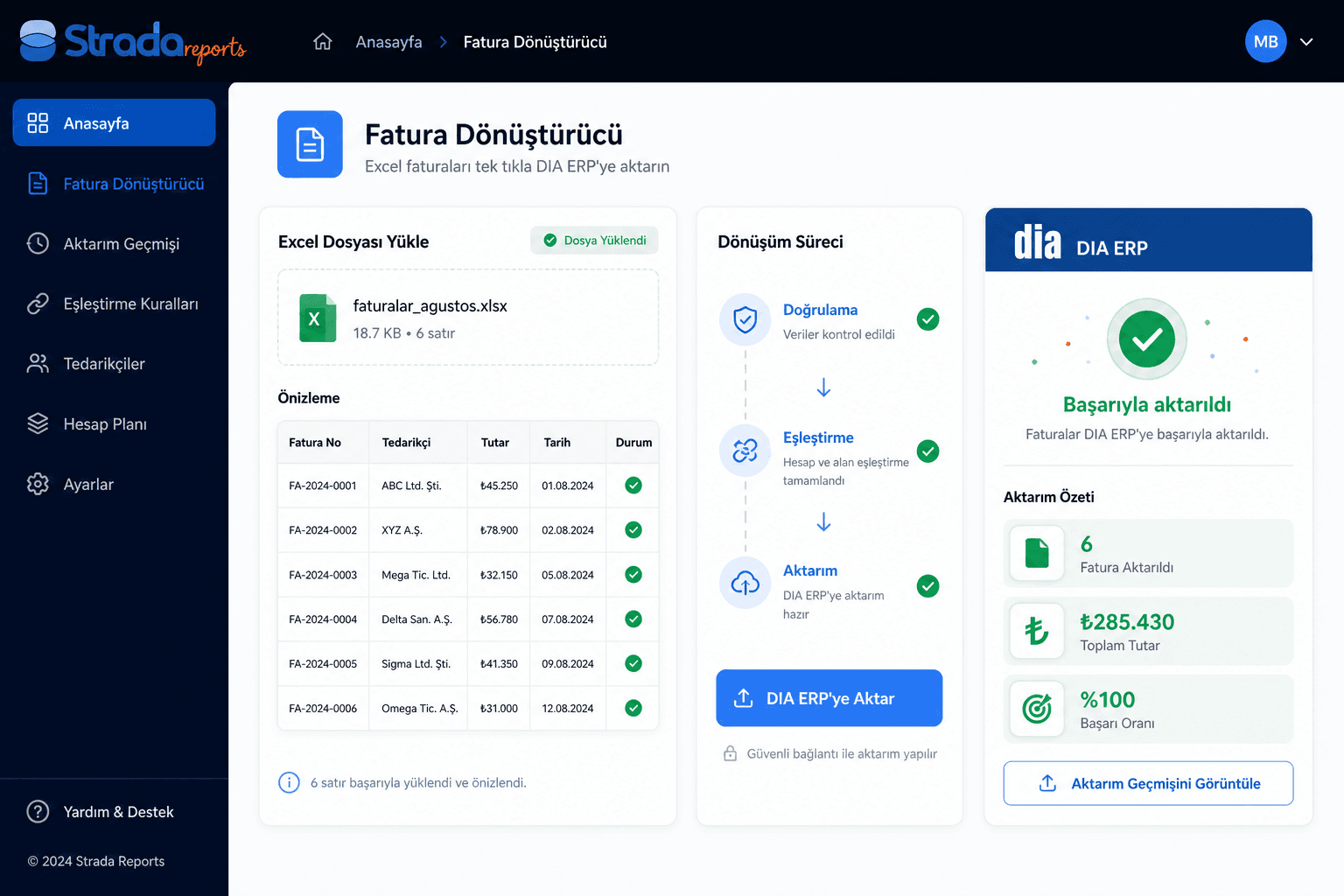The image size is (1344, 896).
Task: Click the Aktarım cloud upload icon
Action: (x=745, y=583)
